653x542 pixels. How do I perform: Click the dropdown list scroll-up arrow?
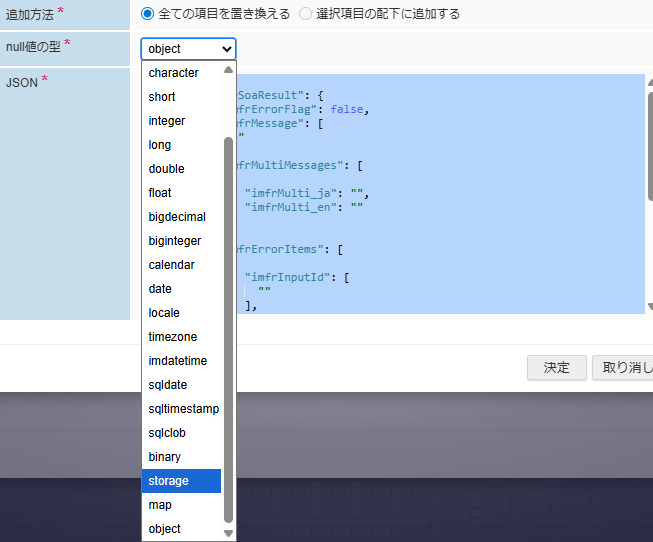coord(228,70)
